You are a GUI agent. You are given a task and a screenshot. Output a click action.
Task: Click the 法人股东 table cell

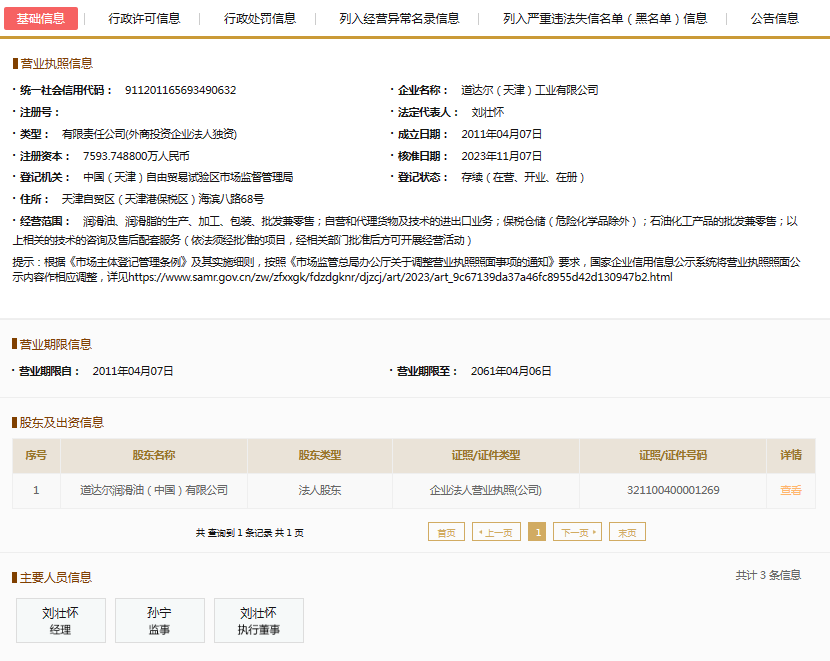320,490
